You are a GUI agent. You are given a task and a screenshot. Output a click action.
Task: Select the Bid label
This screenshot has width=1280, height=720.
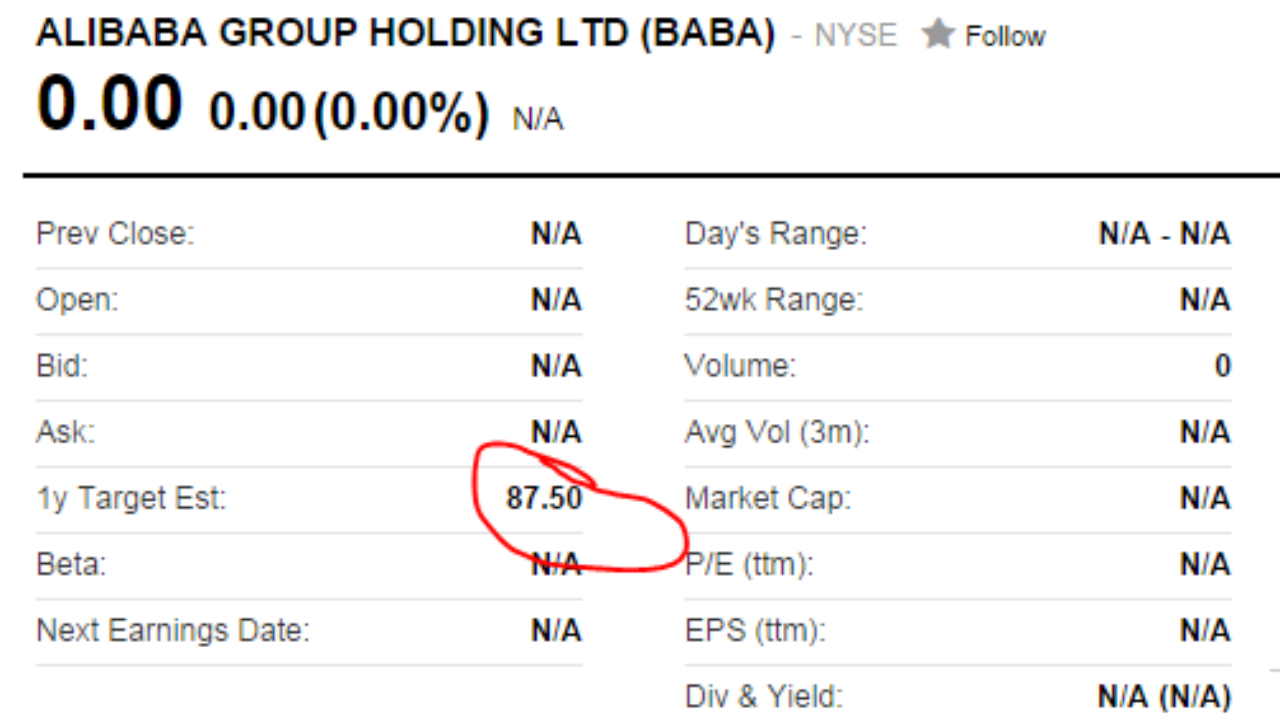pos(62,366)
